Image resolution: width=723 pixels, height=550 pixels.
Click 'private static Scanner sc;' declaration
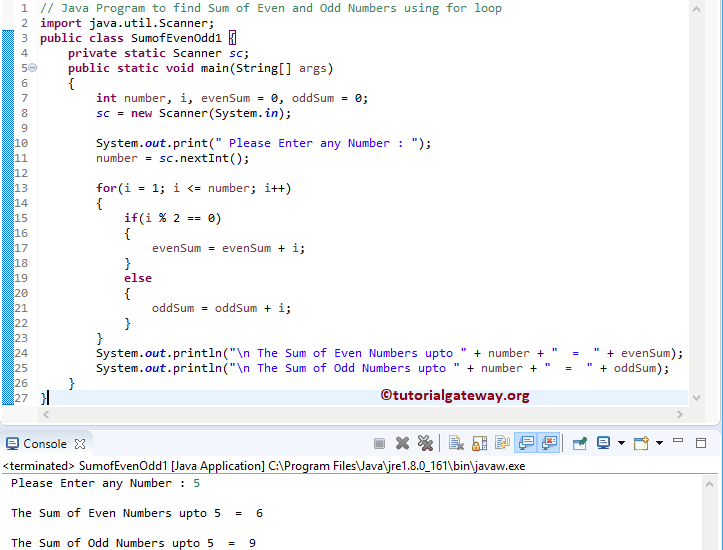click(159, 53)
